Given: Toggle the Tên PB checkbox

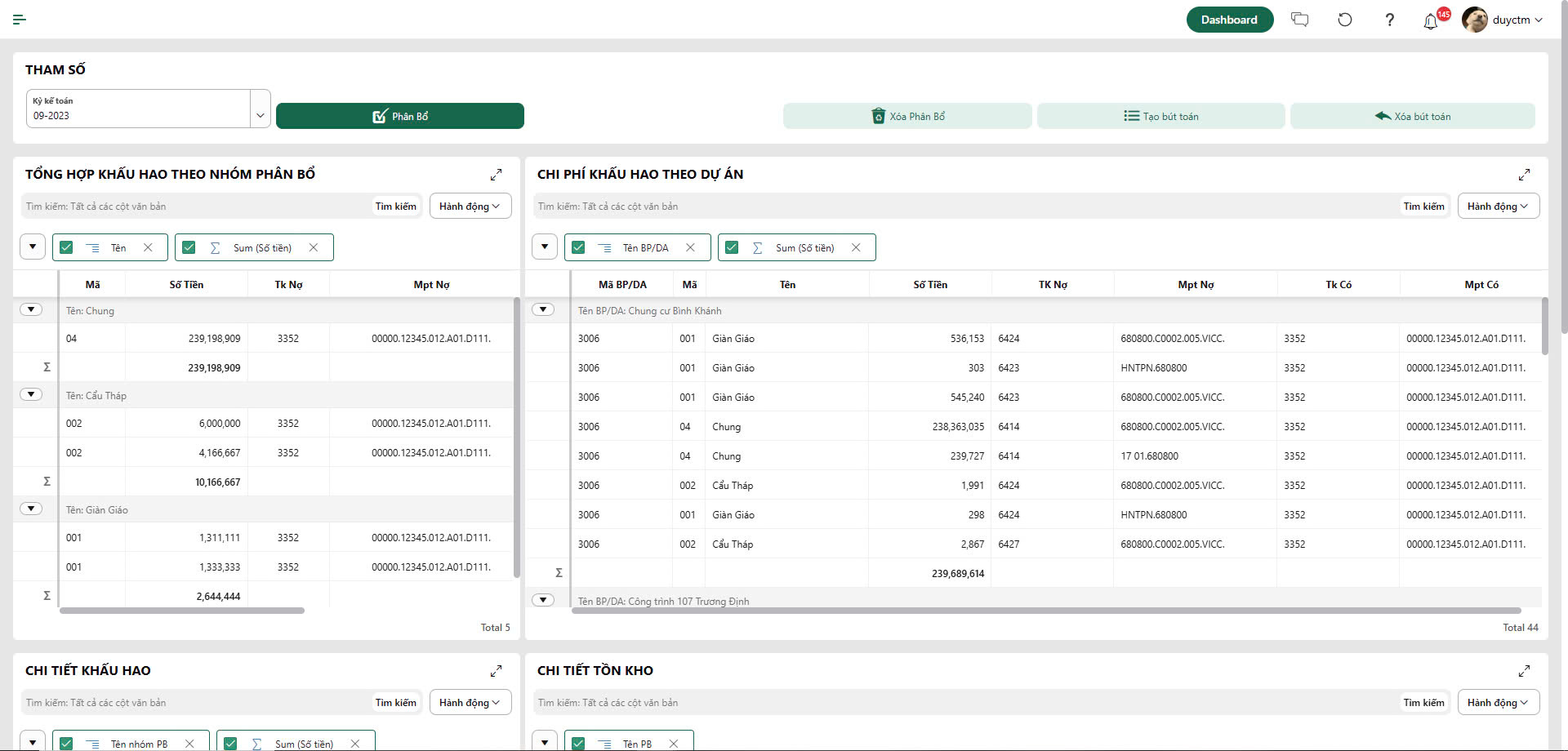Looking at the screenshot, I should click(578, 744).
